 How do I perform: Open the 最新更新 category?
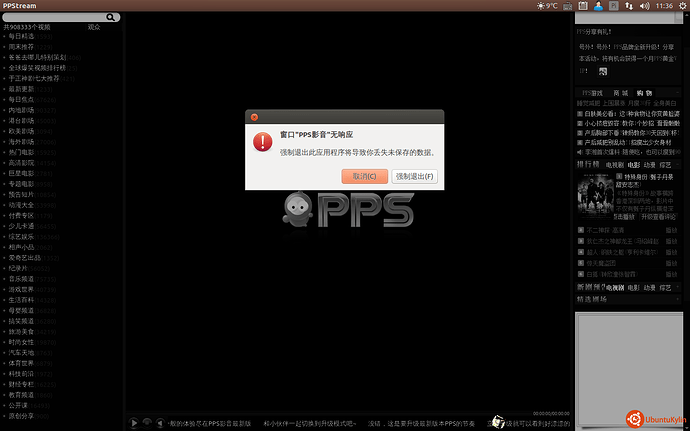click(21, 89)
